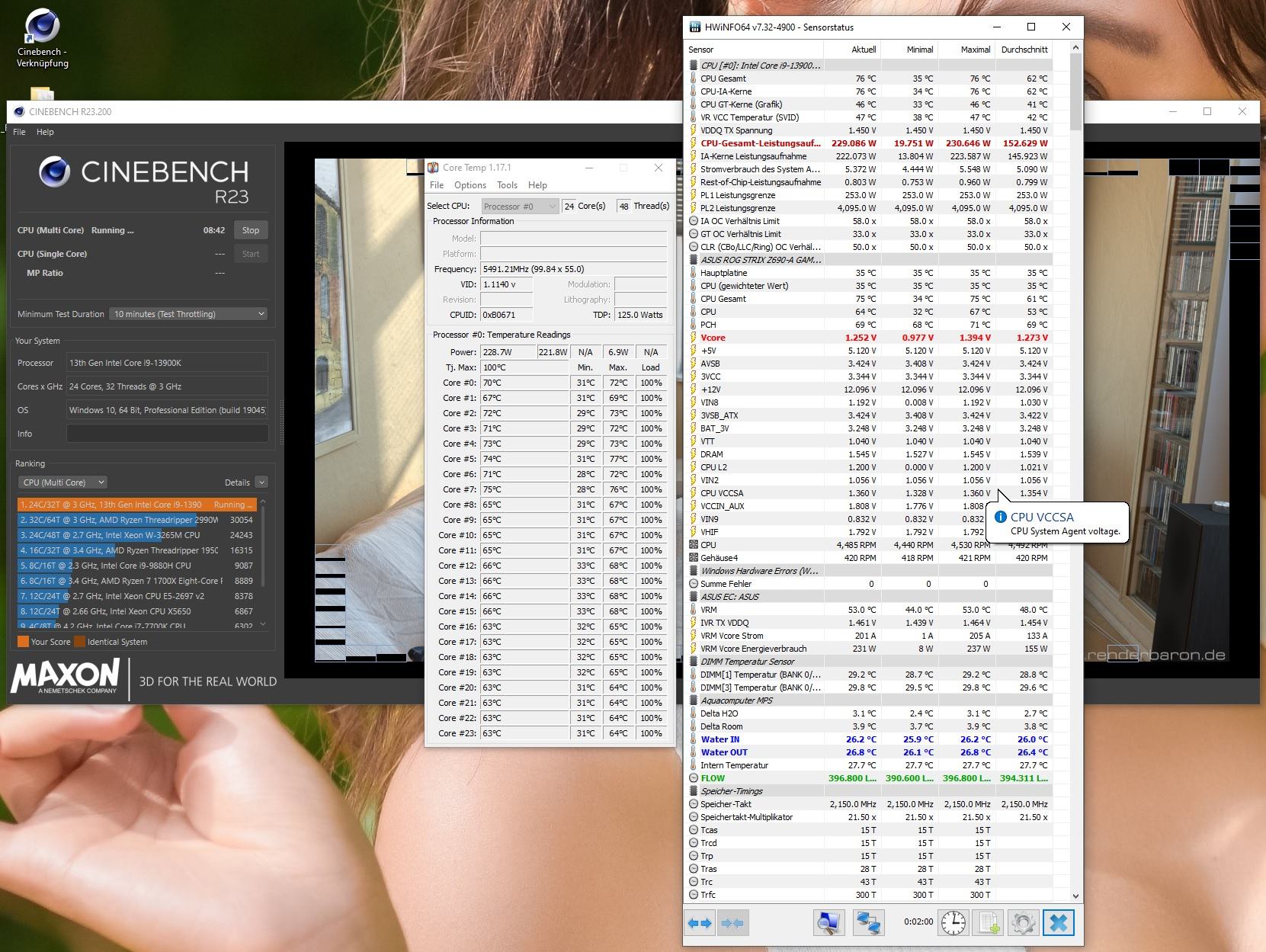The image size is (1266, 952).
Task: Click the lightning icon beside Vcore
Action: (x=694, y=338)
